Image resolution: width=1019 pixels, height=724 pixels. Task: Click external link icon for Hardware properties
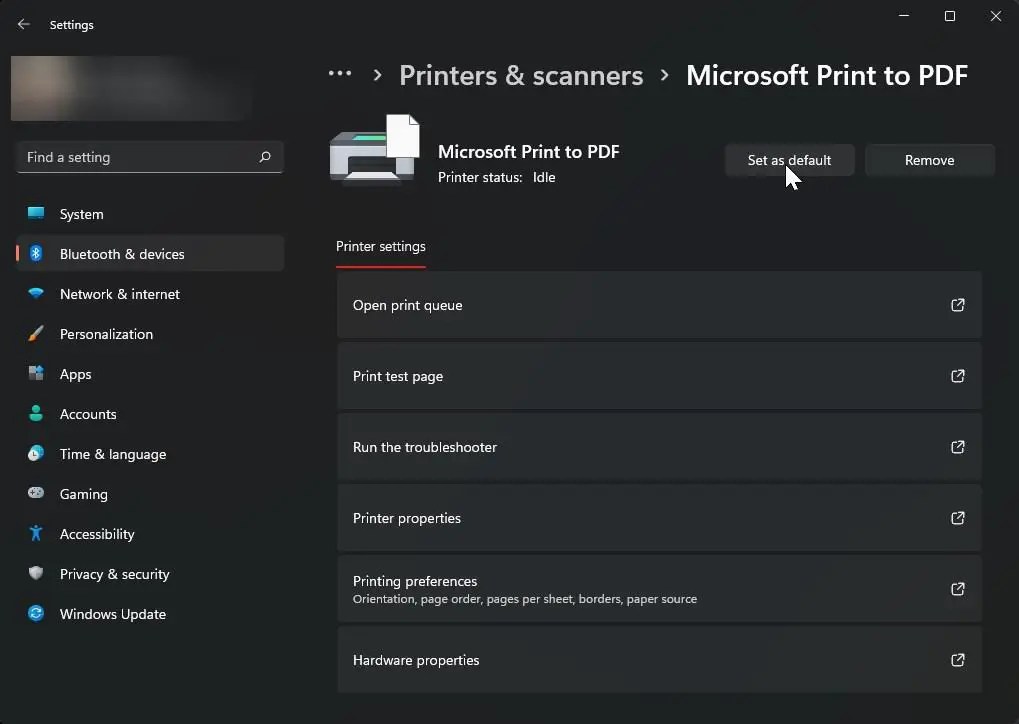pyautogui.click(x=957, y=660)
